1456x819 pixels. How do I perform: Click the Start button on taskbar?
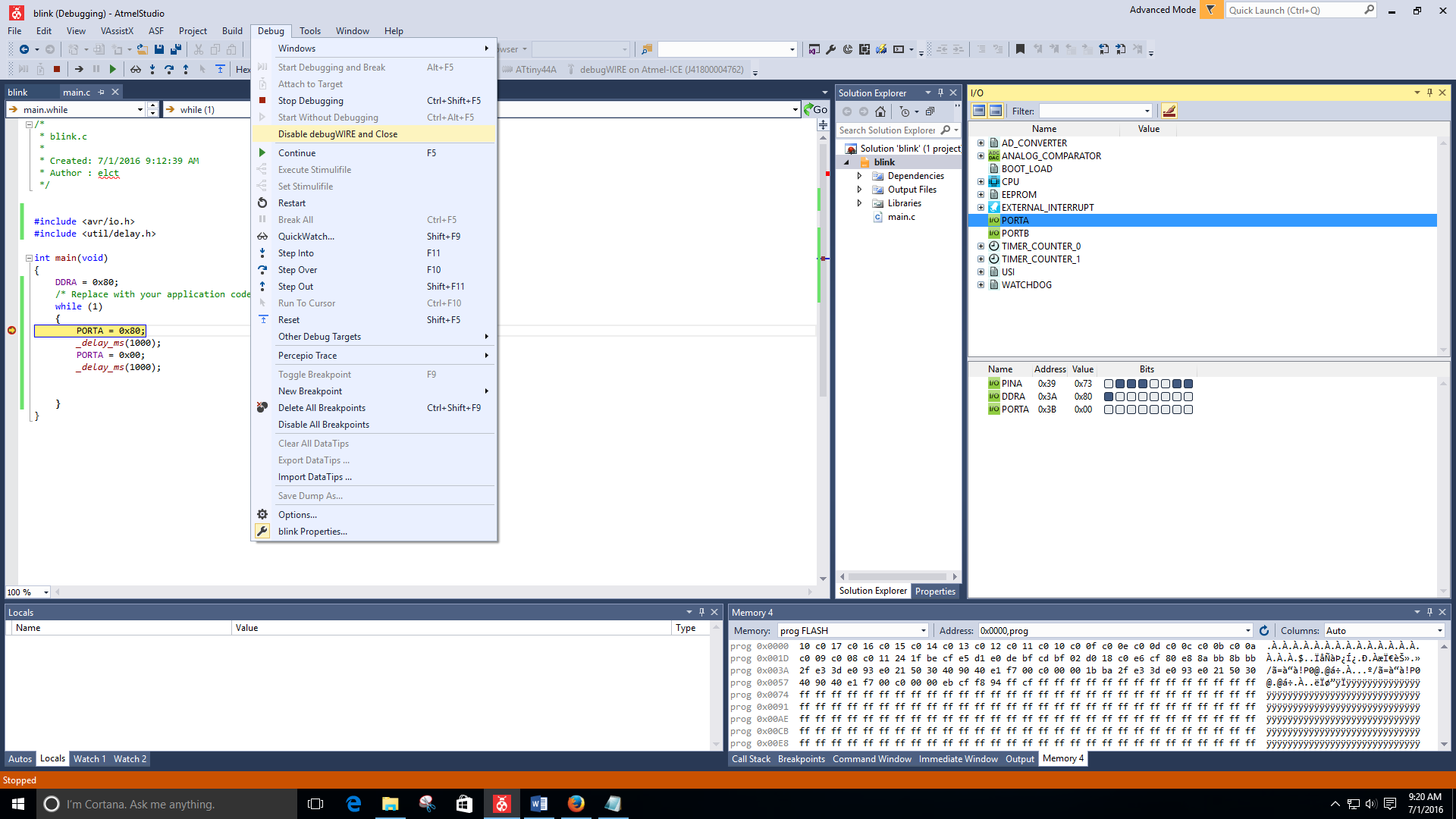tap(18, 804)
